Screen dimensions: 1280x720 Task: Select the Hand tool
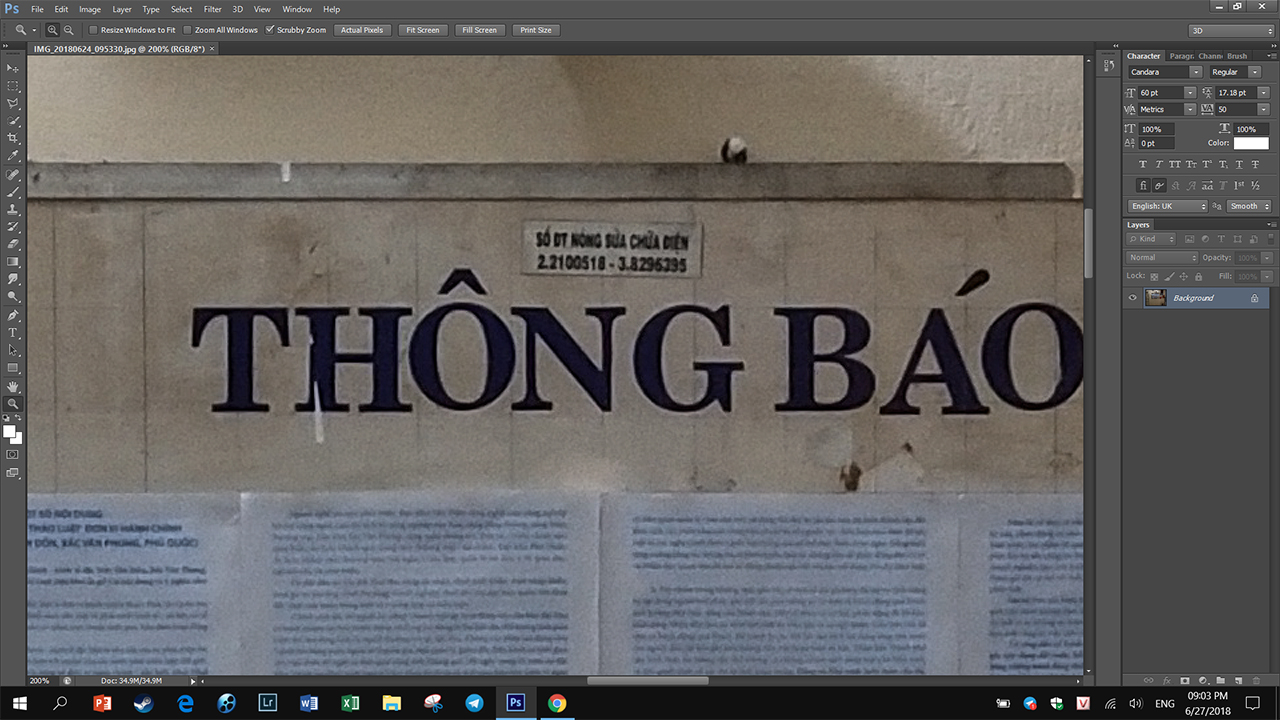(13, 386)
